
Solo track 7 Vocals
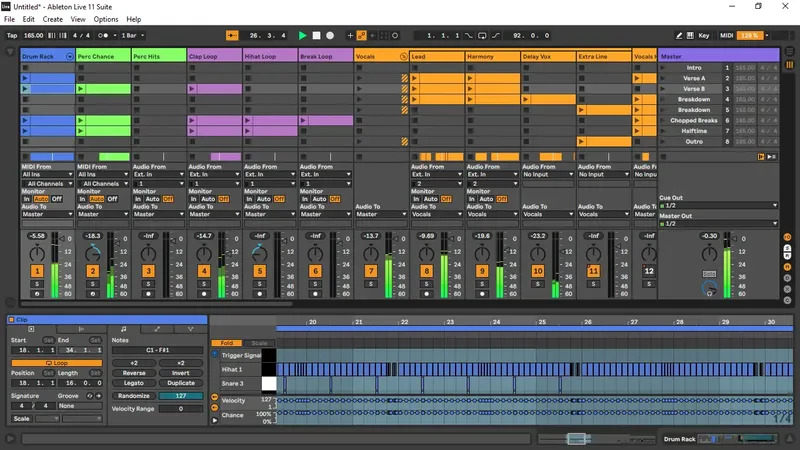(371, 284)
